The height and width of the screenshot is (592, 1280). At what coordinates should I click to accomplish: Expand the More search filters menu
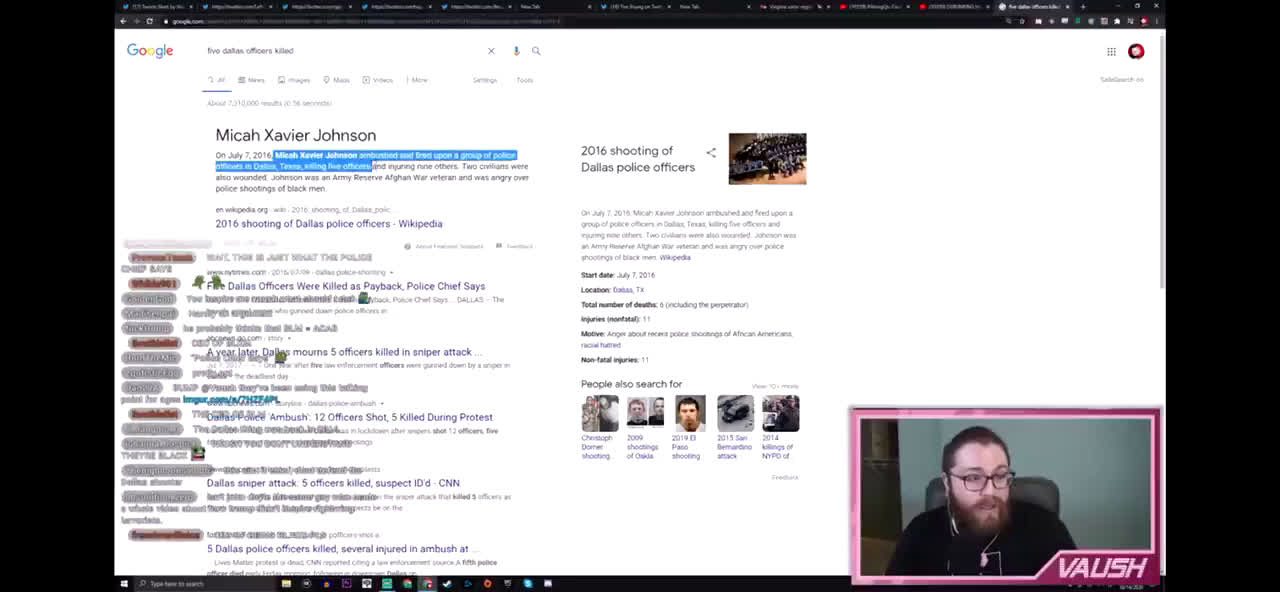[416, 80]
